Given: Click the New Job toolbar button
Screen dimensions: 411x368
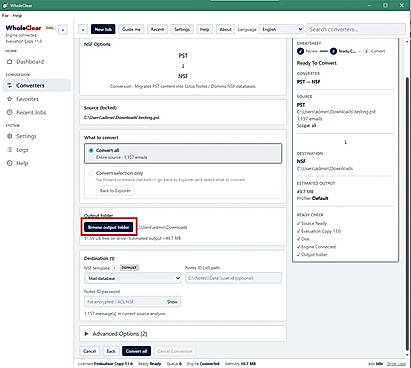Looking at the screenshot, I should pos(103,29).
